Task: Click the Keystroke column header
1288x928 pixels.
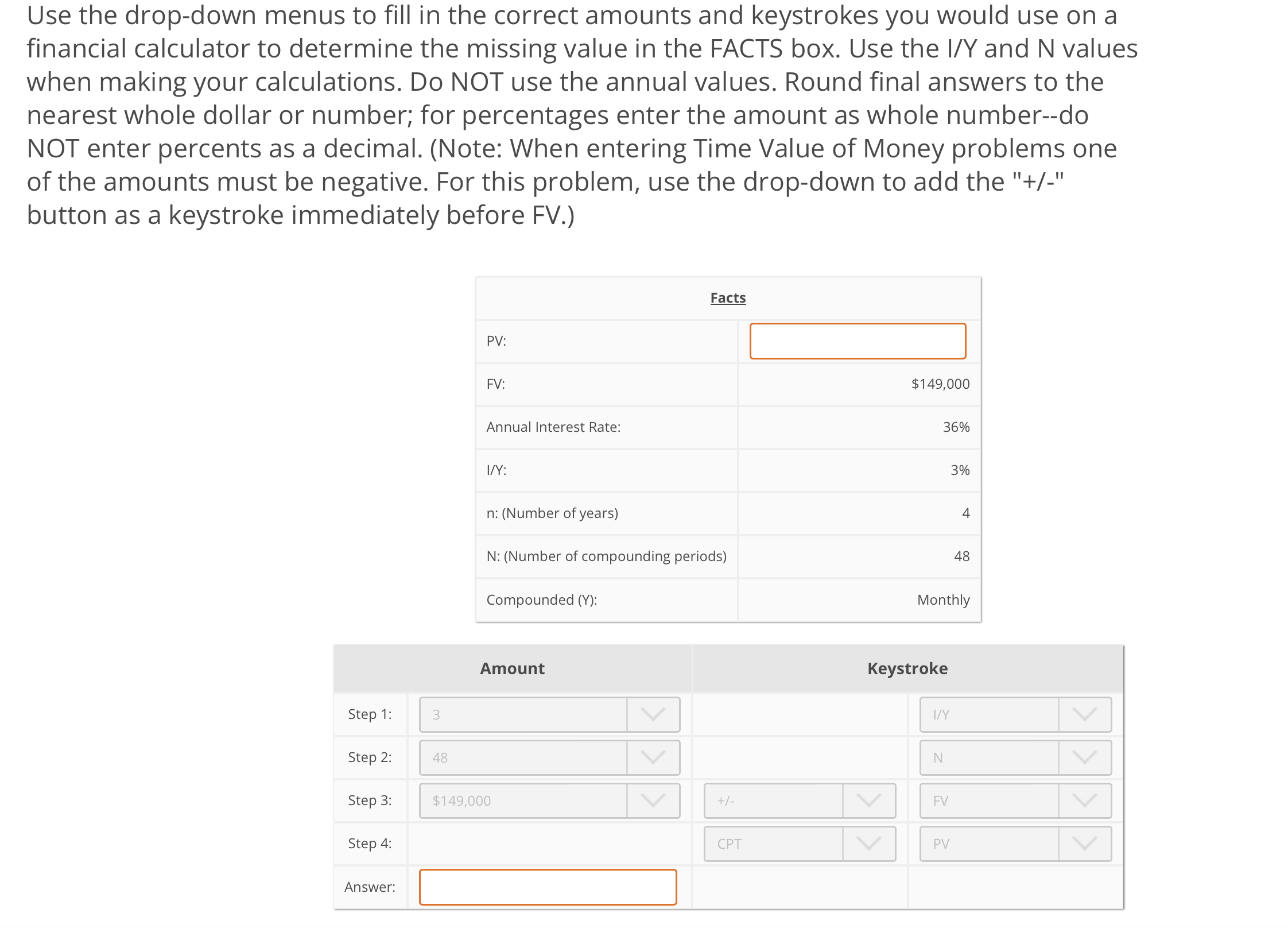Action: pos(907,668)
